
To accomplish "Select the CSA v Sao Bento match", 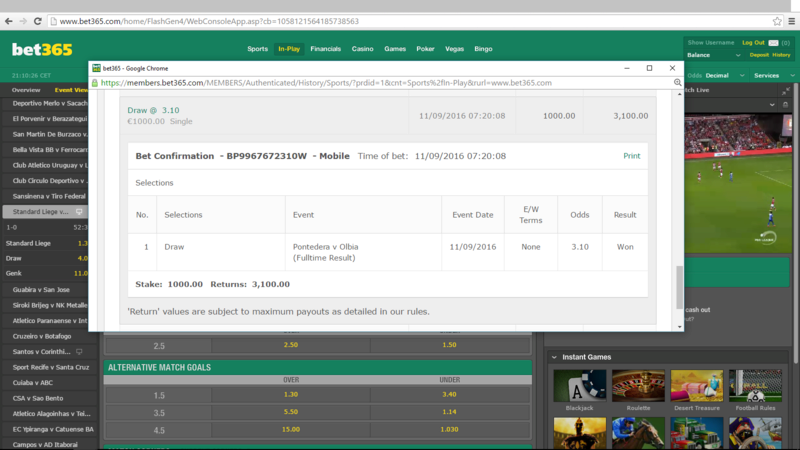I will click(x=38, y=398).
